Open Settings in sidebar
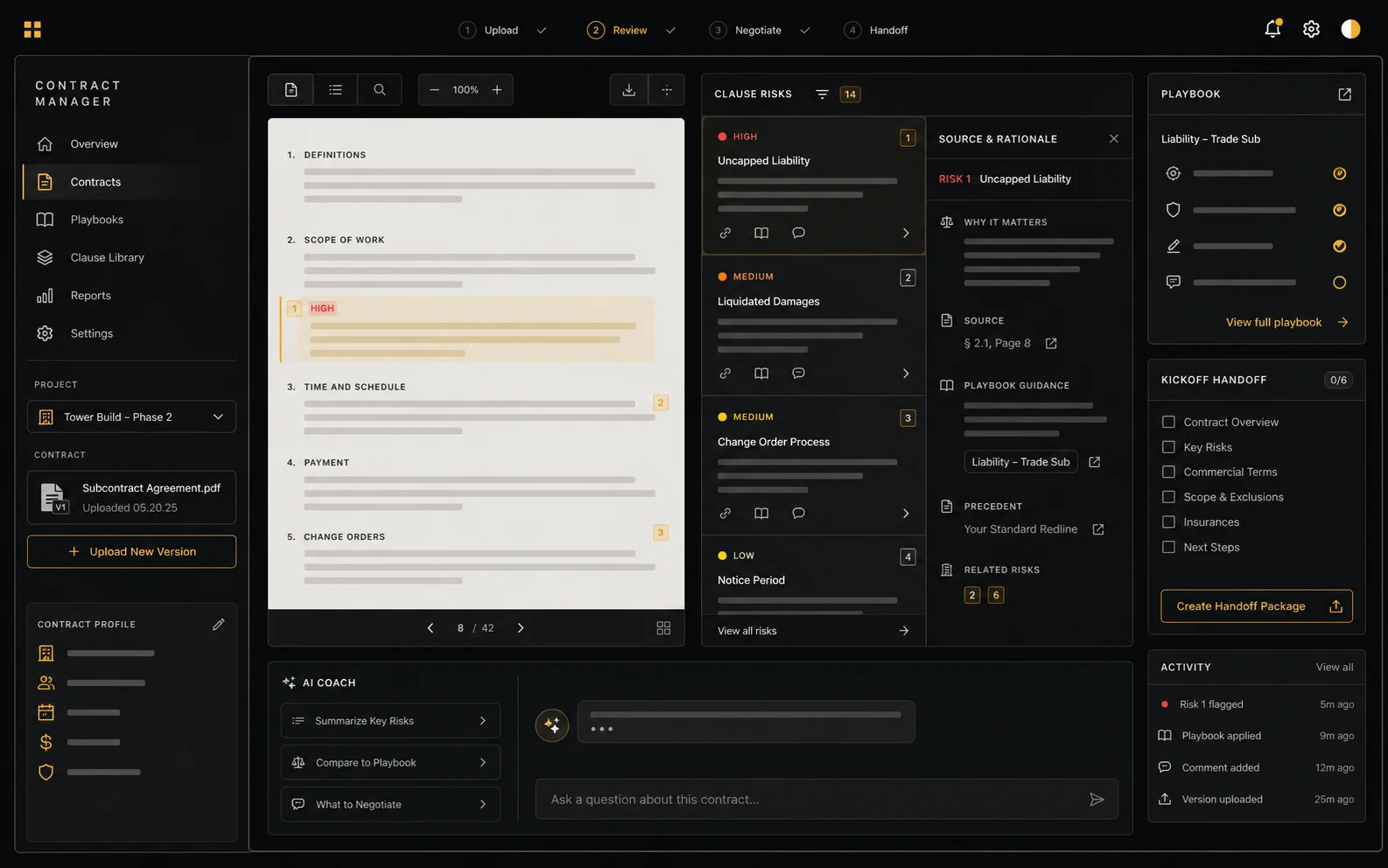The height and width of the screenshot is (868, 1388). [x=131, y=333]
